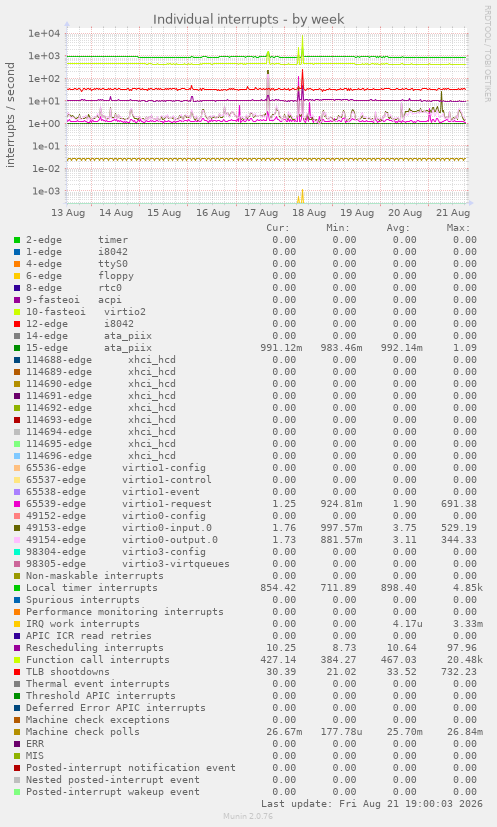Click the olive virtio0-input.0 legend swatch
497x827 pixels.
17,528
